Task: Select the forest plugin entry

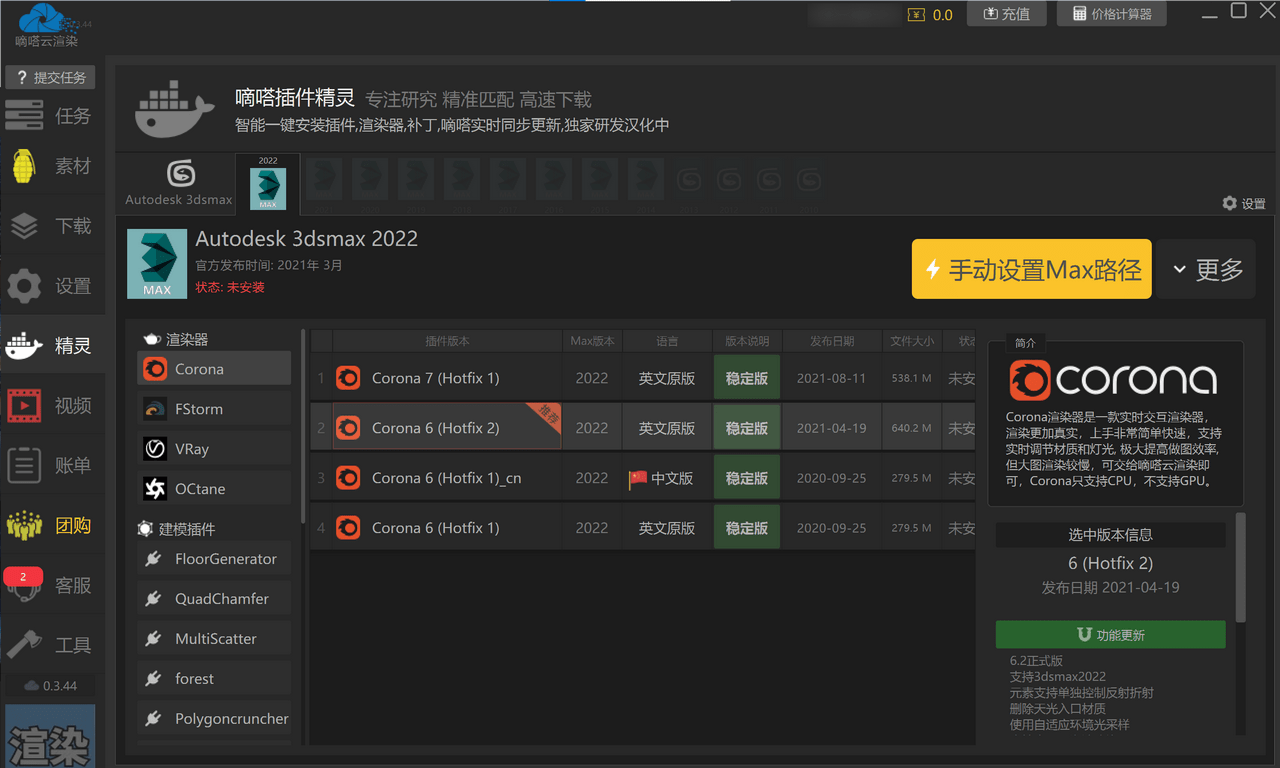Action: (x=213, y=678)
